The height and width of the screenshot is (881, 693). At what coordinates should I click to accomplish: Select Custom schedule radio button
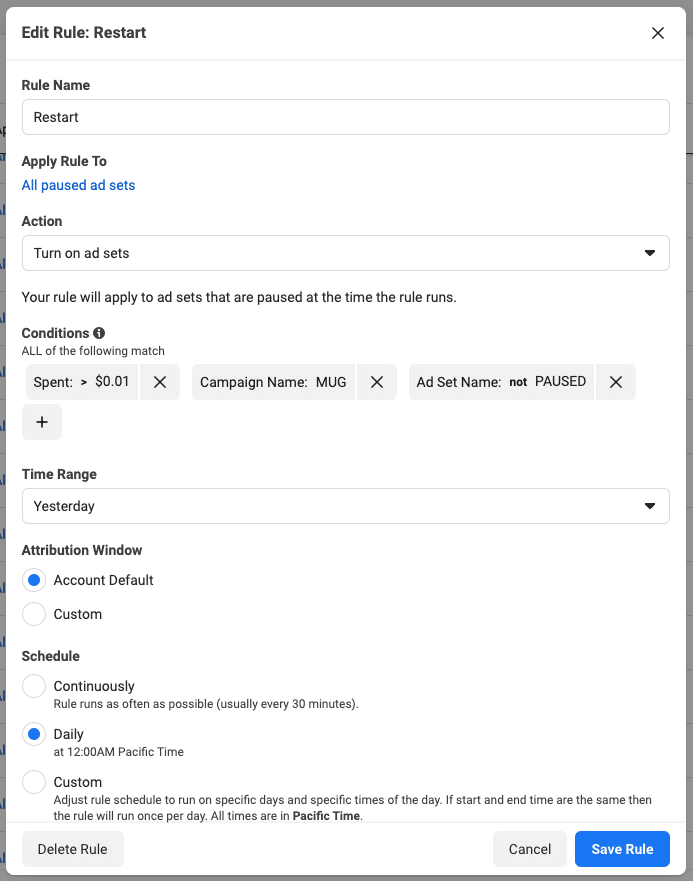(34, 782)
